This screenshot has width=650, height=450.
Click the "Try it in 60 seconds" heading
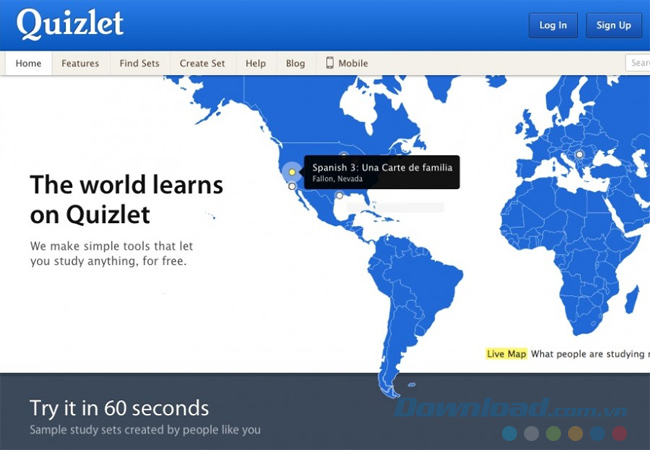tap(119, 408)
